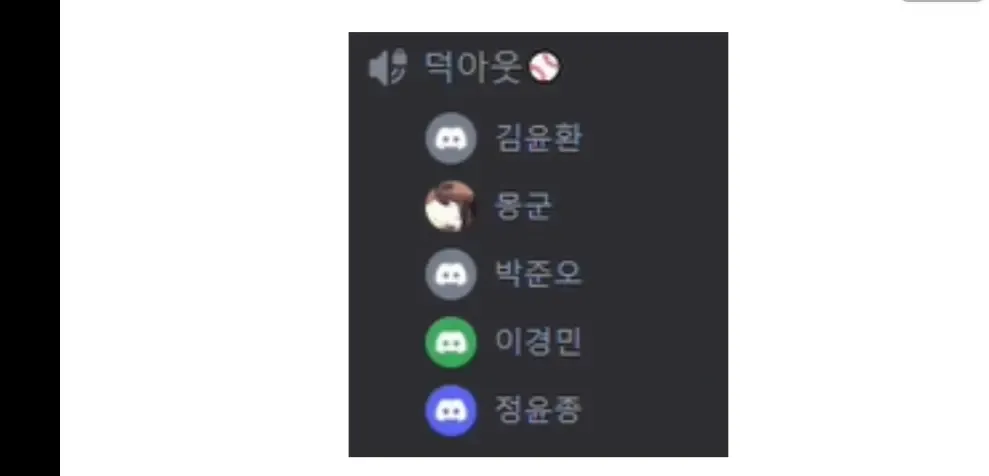Click the gray rounded button at top-right edge

coord(944,1)
